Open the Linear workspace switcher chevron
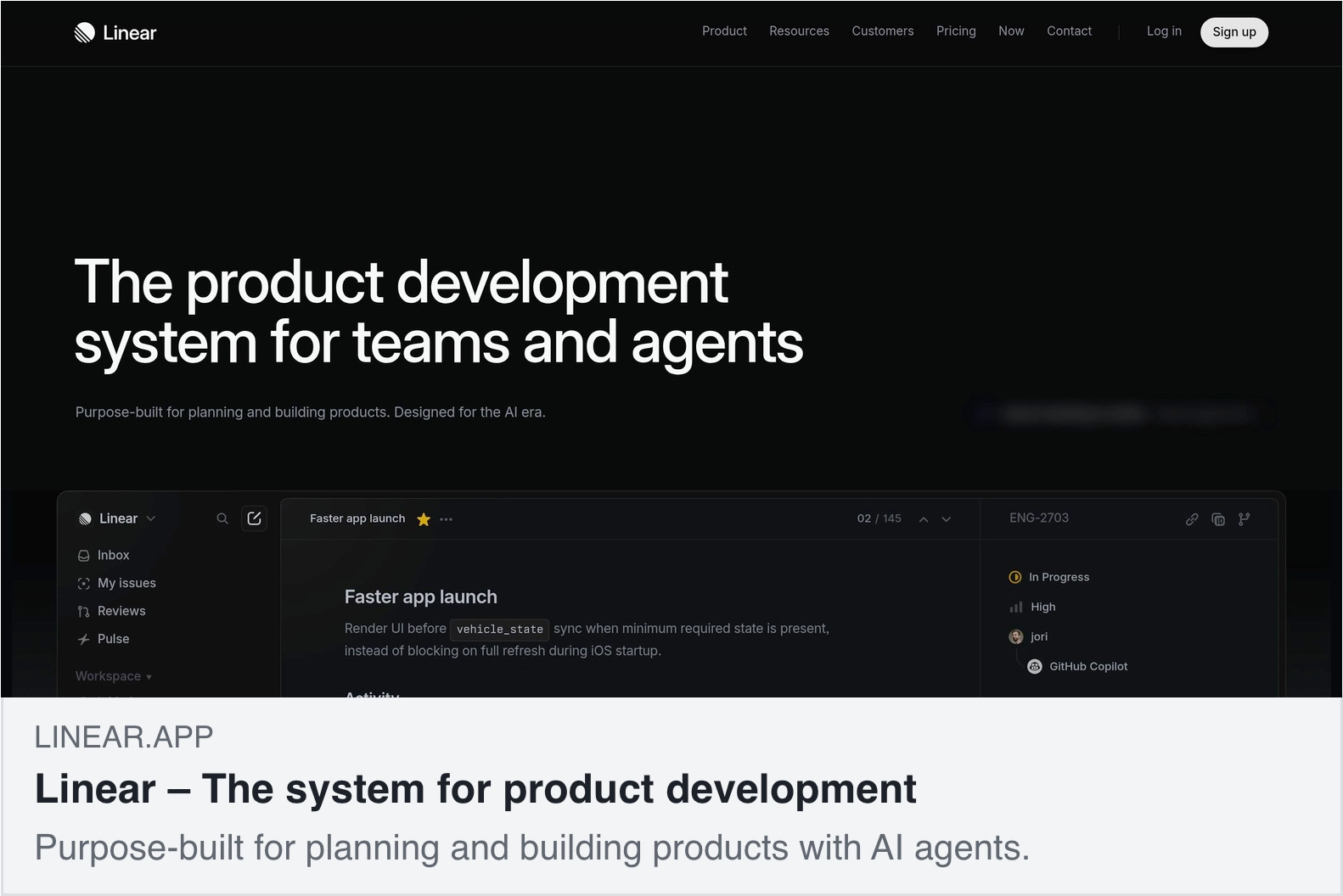 coord(151,518)
